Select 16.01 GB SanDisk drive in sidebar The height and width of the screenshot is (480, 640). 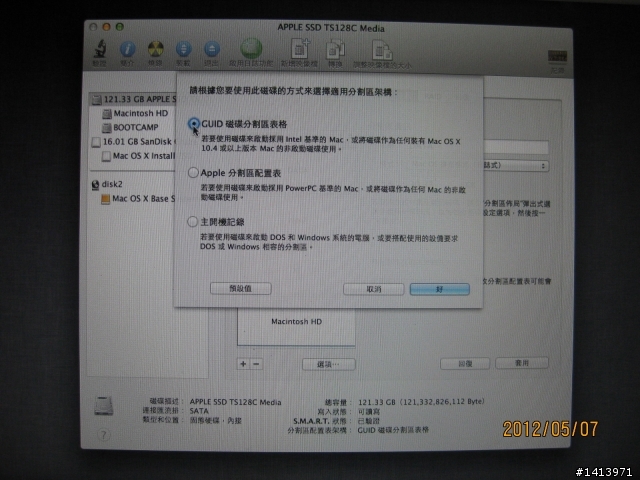(x=133, y=142)
